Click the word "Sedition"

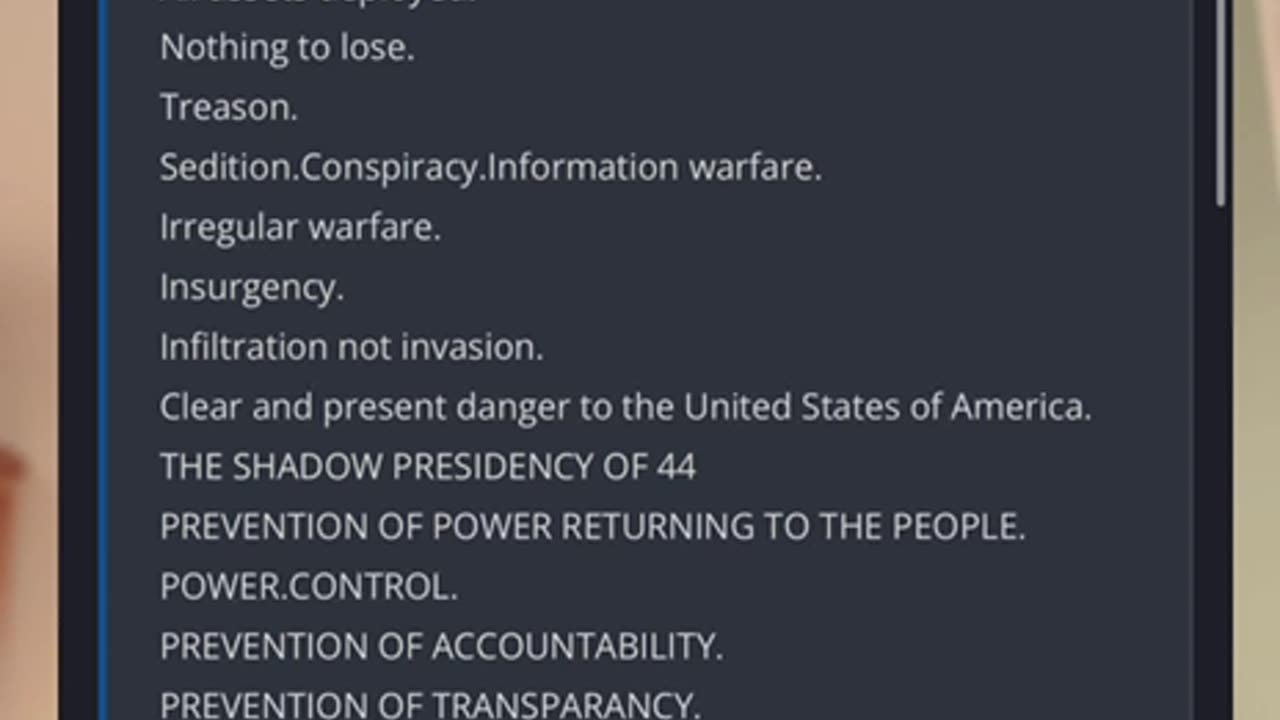point(226,167)
